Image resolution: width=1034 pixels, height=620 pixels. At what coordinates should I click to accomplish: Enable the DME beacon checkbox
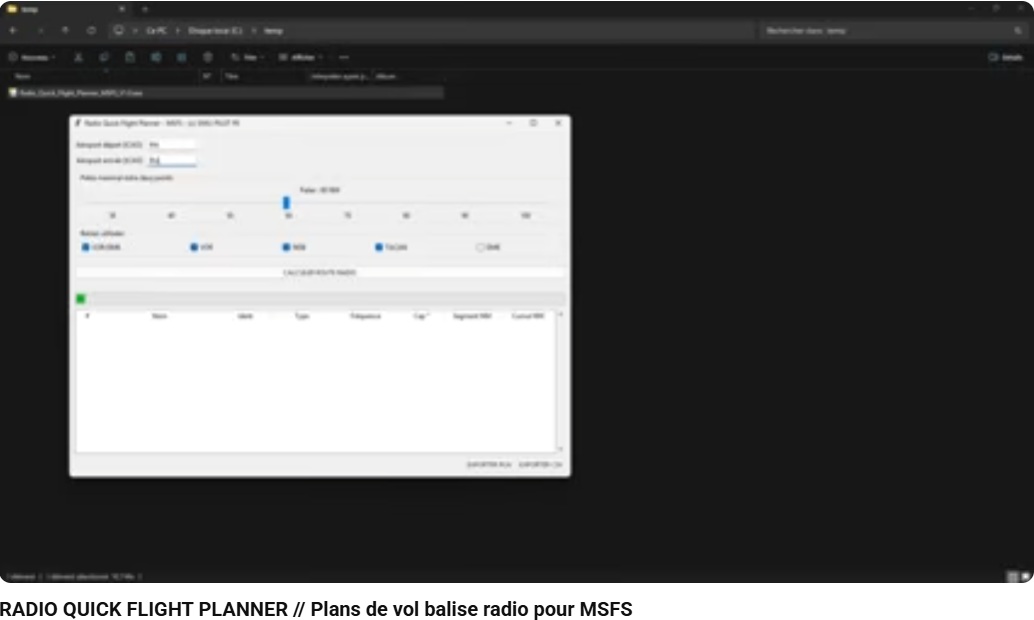pyautogui.click(x=480, y=247)
